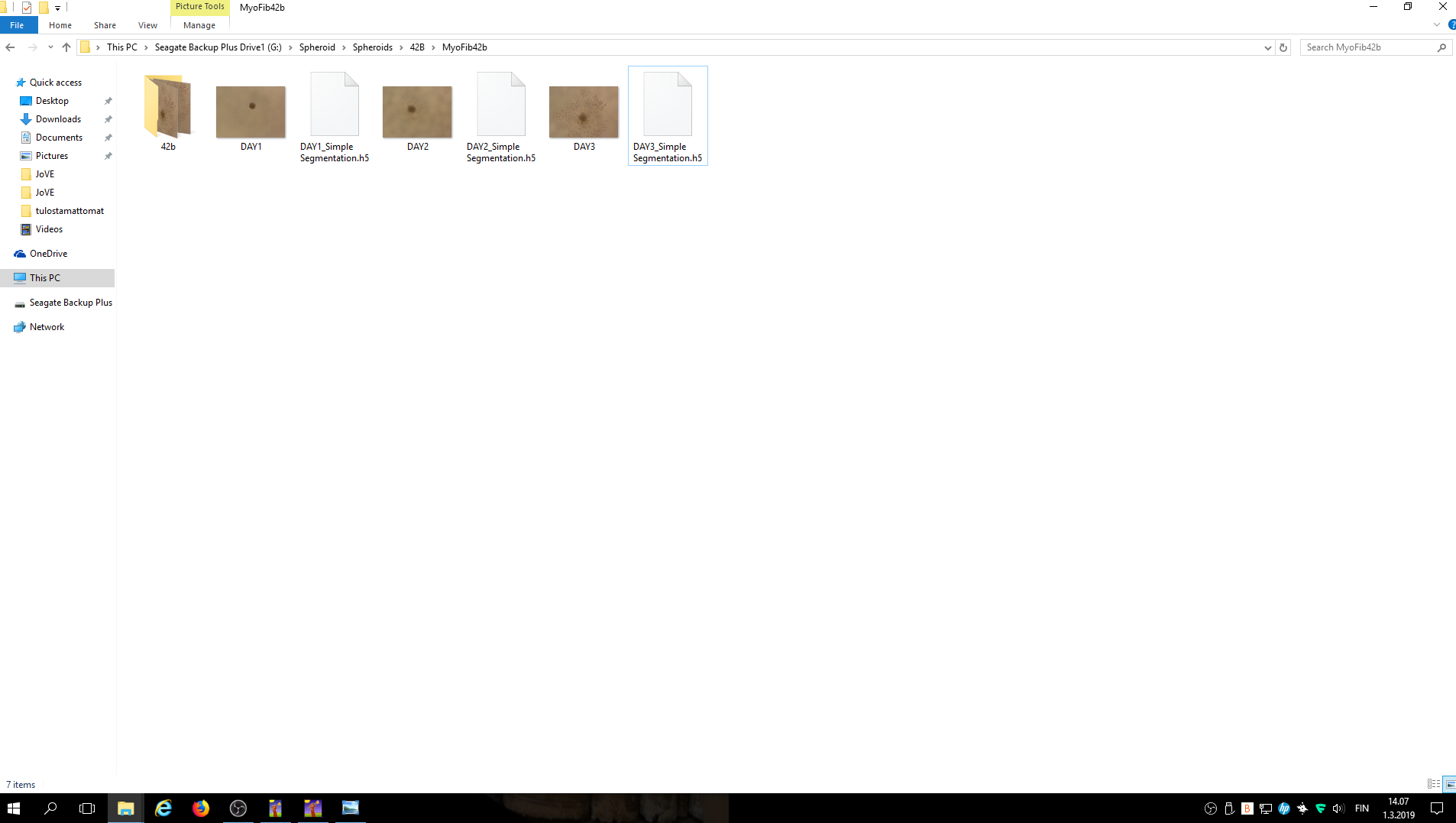Click HP icon in system tray
The image size is (1456, 823).
1284,808
